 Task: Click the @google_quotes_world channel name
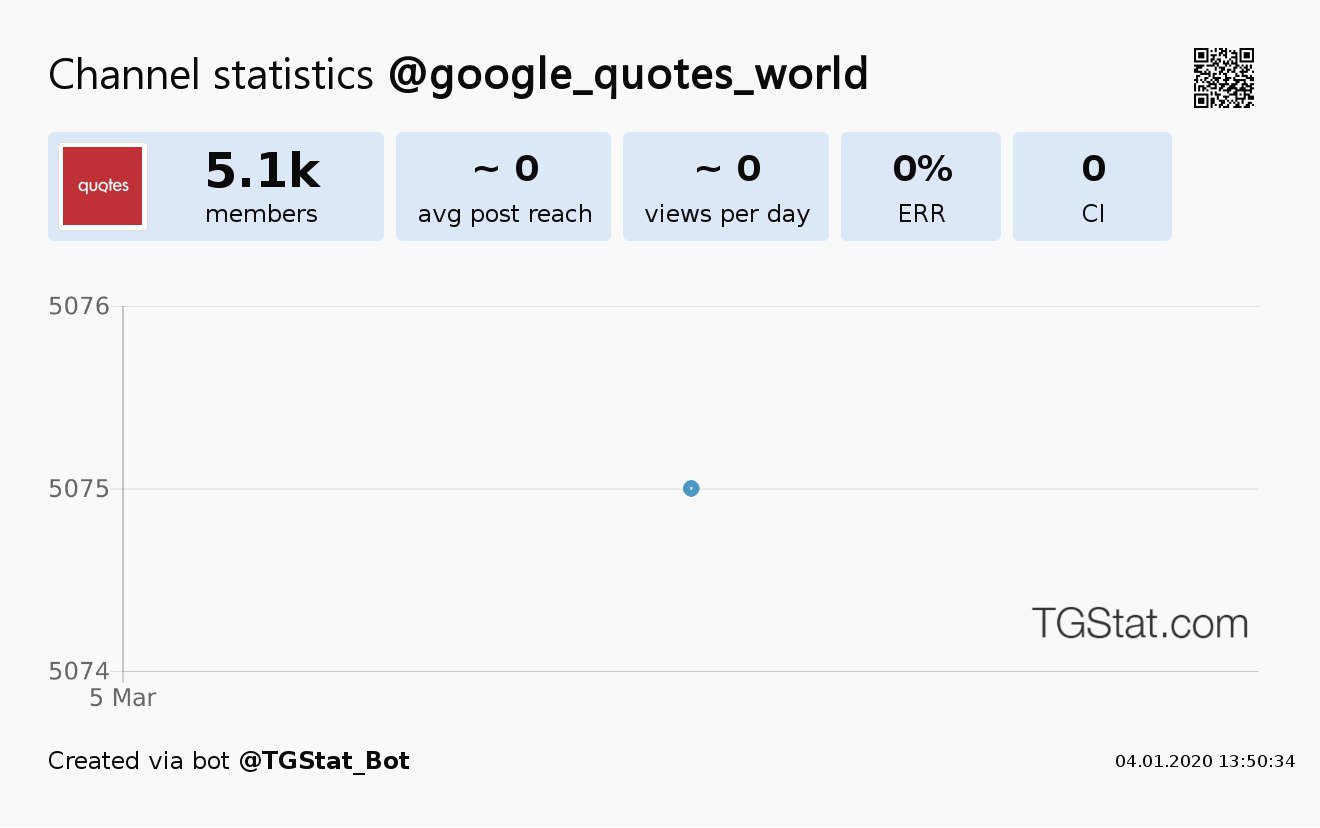tap(628, 75)
